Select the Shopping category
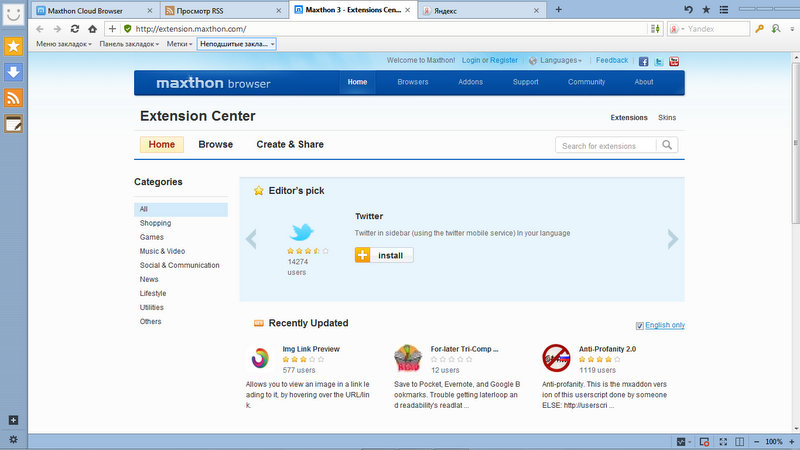Image resolution: width=800 pixels, height=450 pixels. (156, 223)
